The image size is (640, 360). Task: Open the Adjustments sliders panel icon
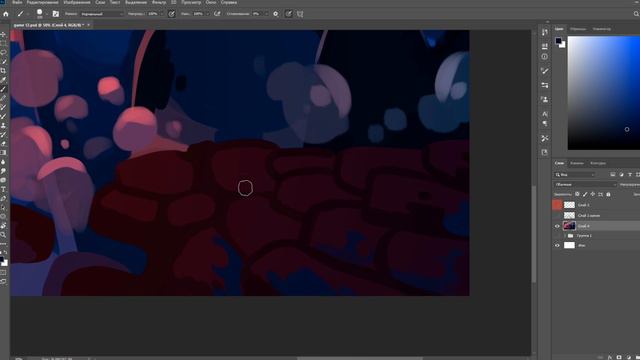click(544, 85)
